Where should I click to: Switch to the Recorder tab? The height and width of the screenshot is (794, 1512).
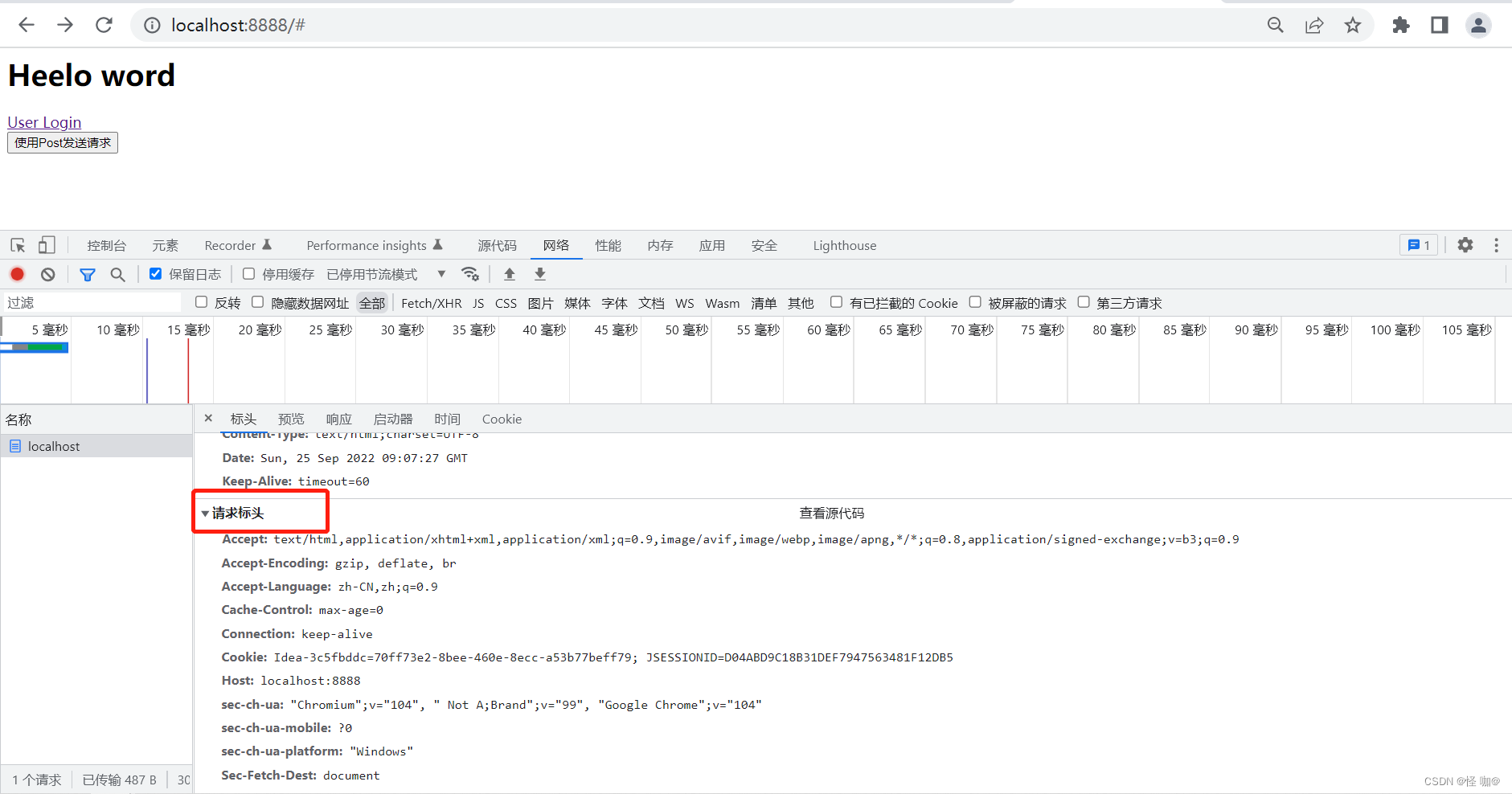(238, 245)
